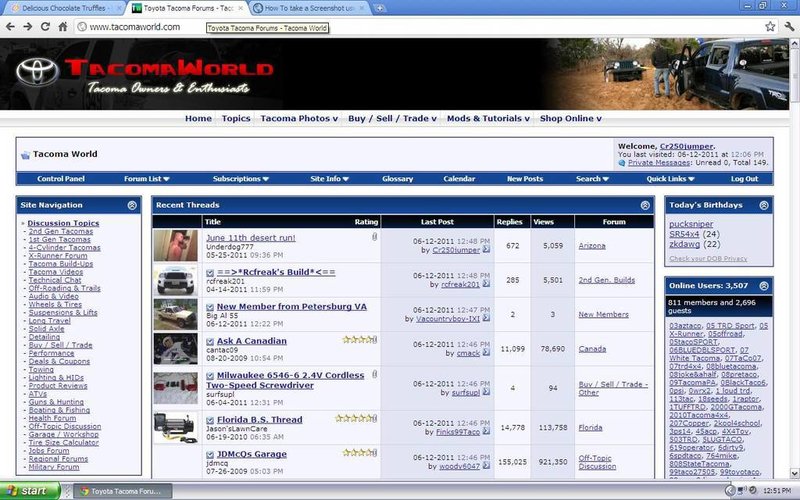Open the Control Panel menu item

[61, 179]
